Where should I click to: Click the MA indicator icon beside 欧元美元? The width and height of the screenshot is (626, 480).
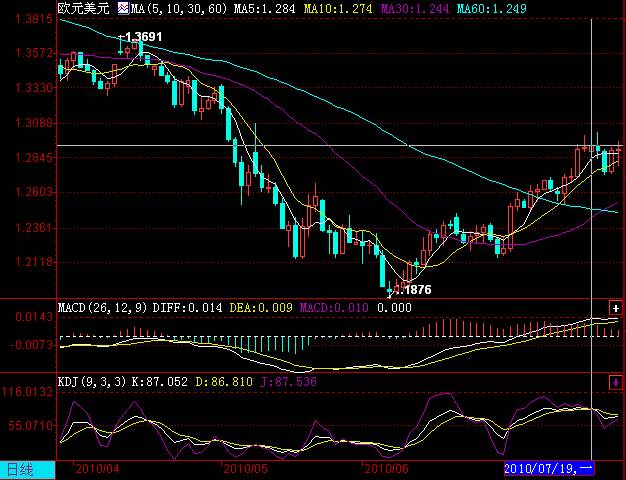tap(123, 8)
